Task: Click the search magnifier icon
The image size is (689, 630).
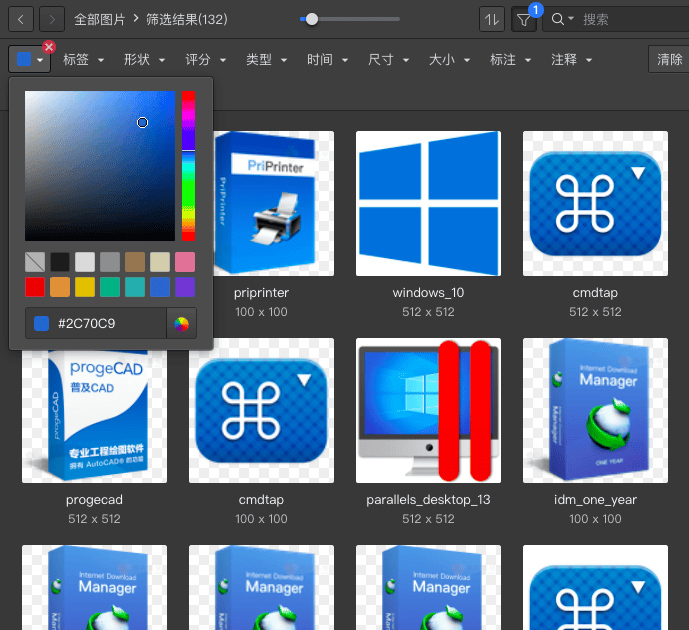Action: (x=558, y=19)
